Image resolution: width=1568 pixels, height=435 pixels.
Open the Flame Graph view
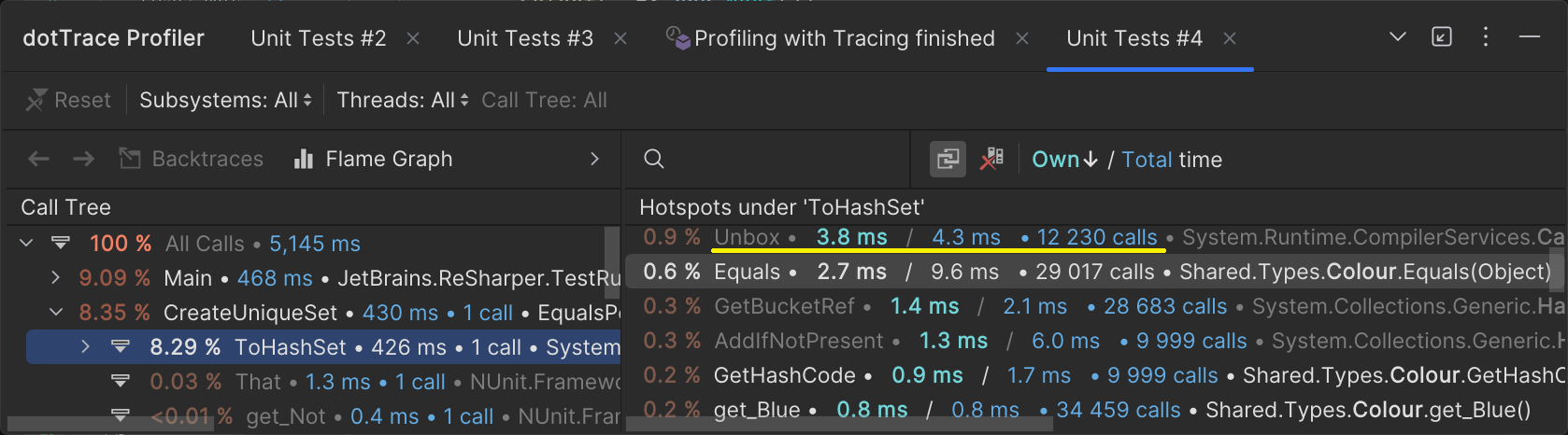[374, 160]
